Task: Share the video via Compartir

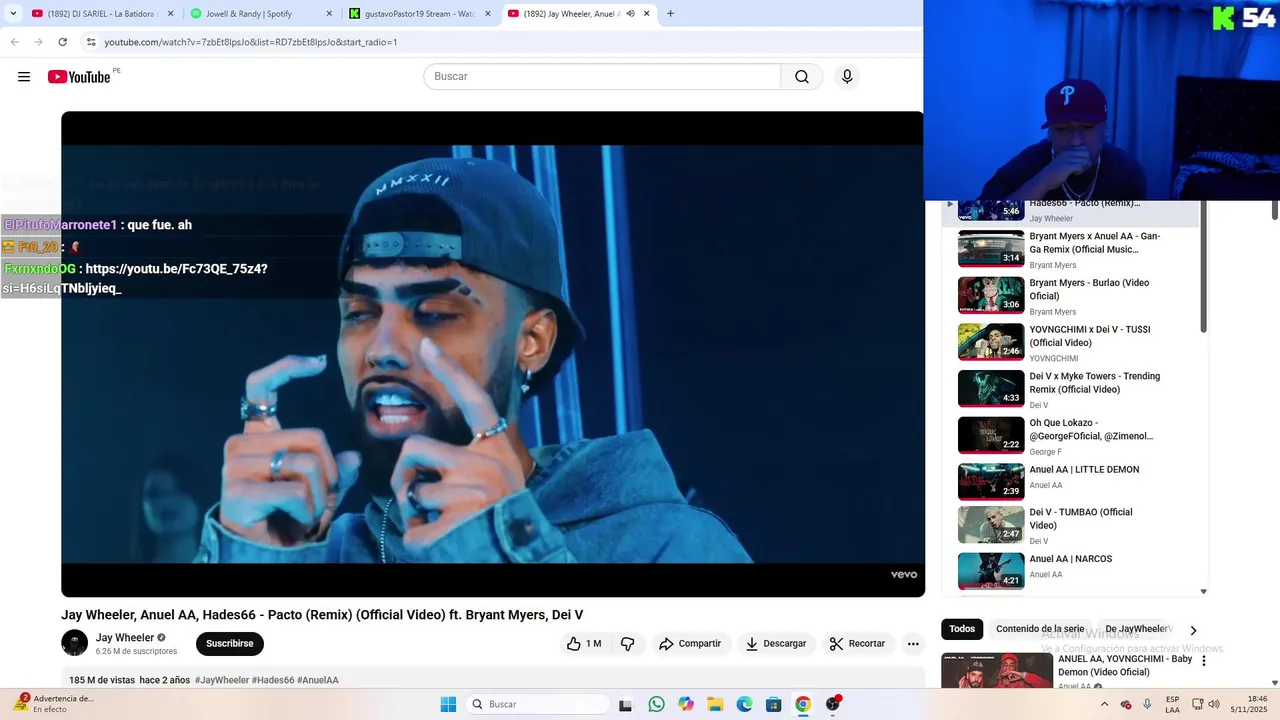Action: pyautogui.click(x=690, y=644)
